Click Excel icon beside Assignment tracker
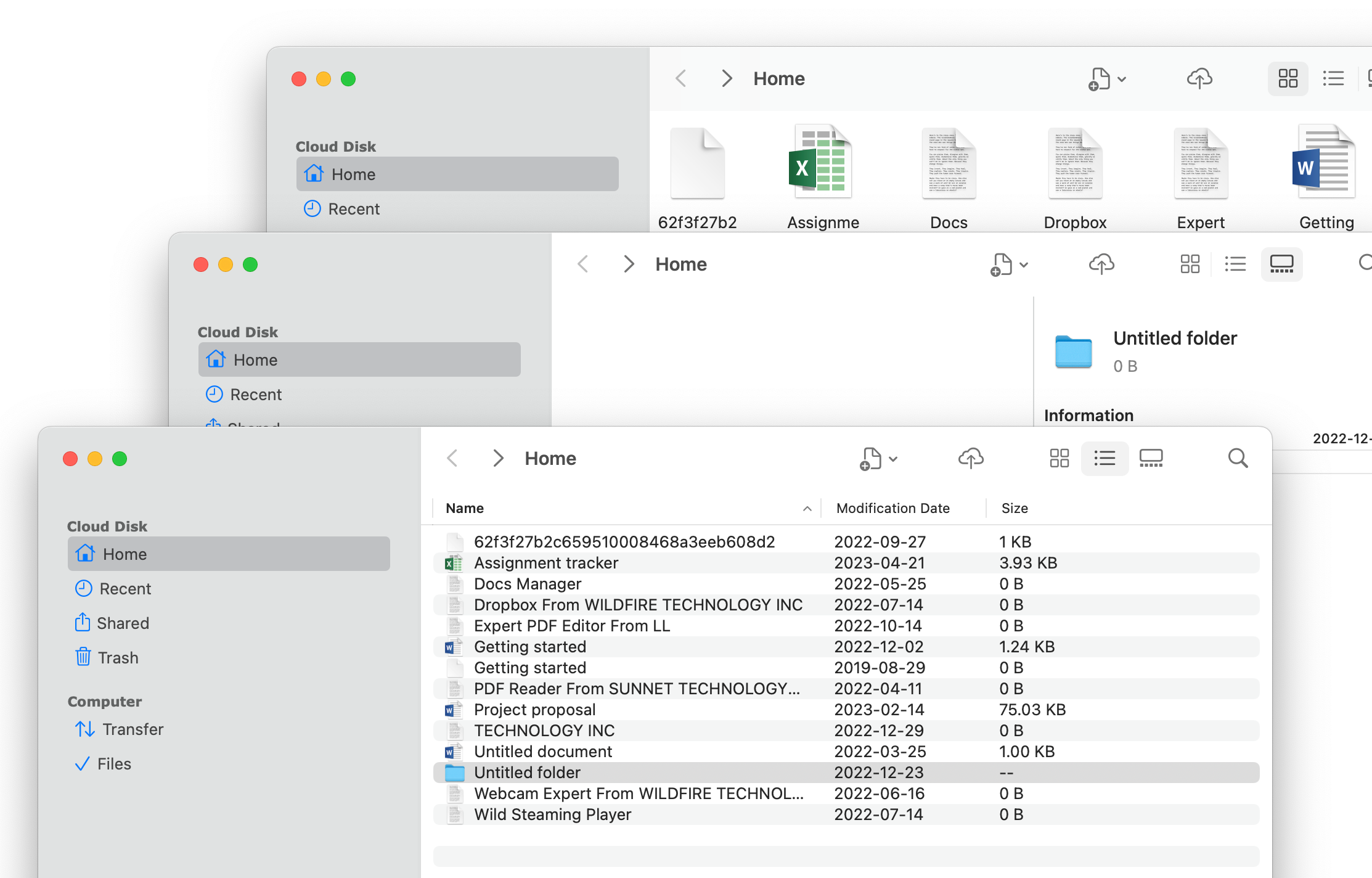The image size is (1372, 878). click(x=454, y=563)
